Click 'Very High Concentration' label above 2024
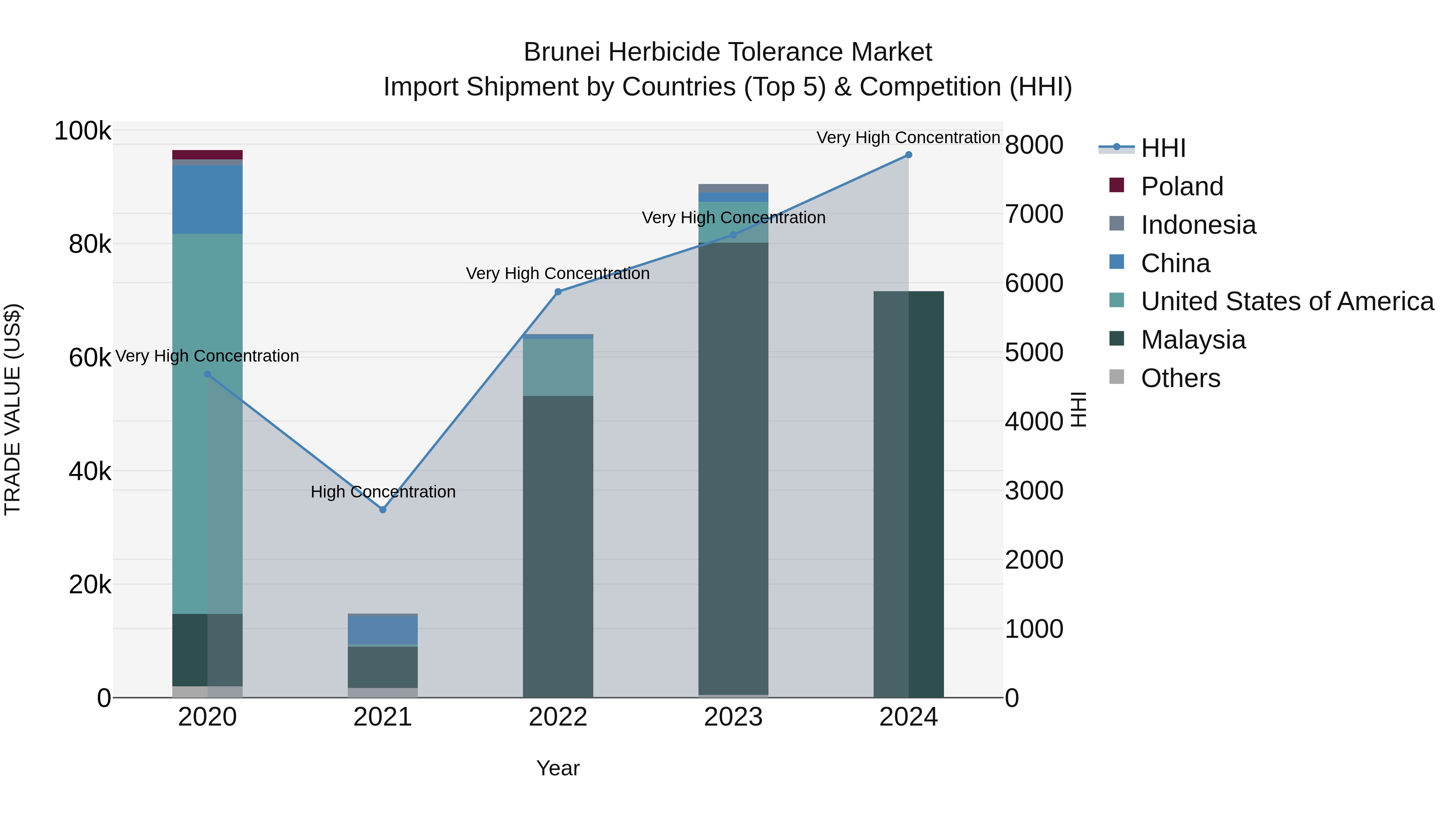Image resolution: width=1456 pixels, height=819 pixels. 908,138
